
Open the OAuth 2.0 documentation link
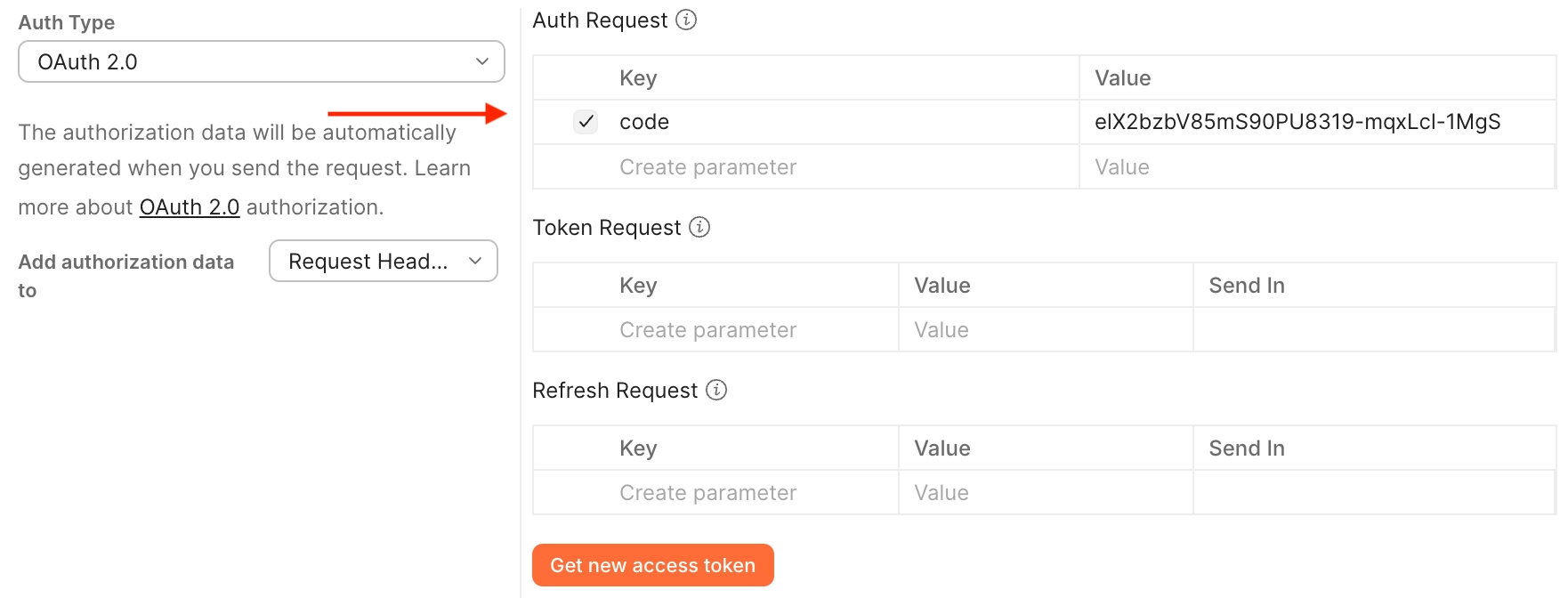(190, 207)
